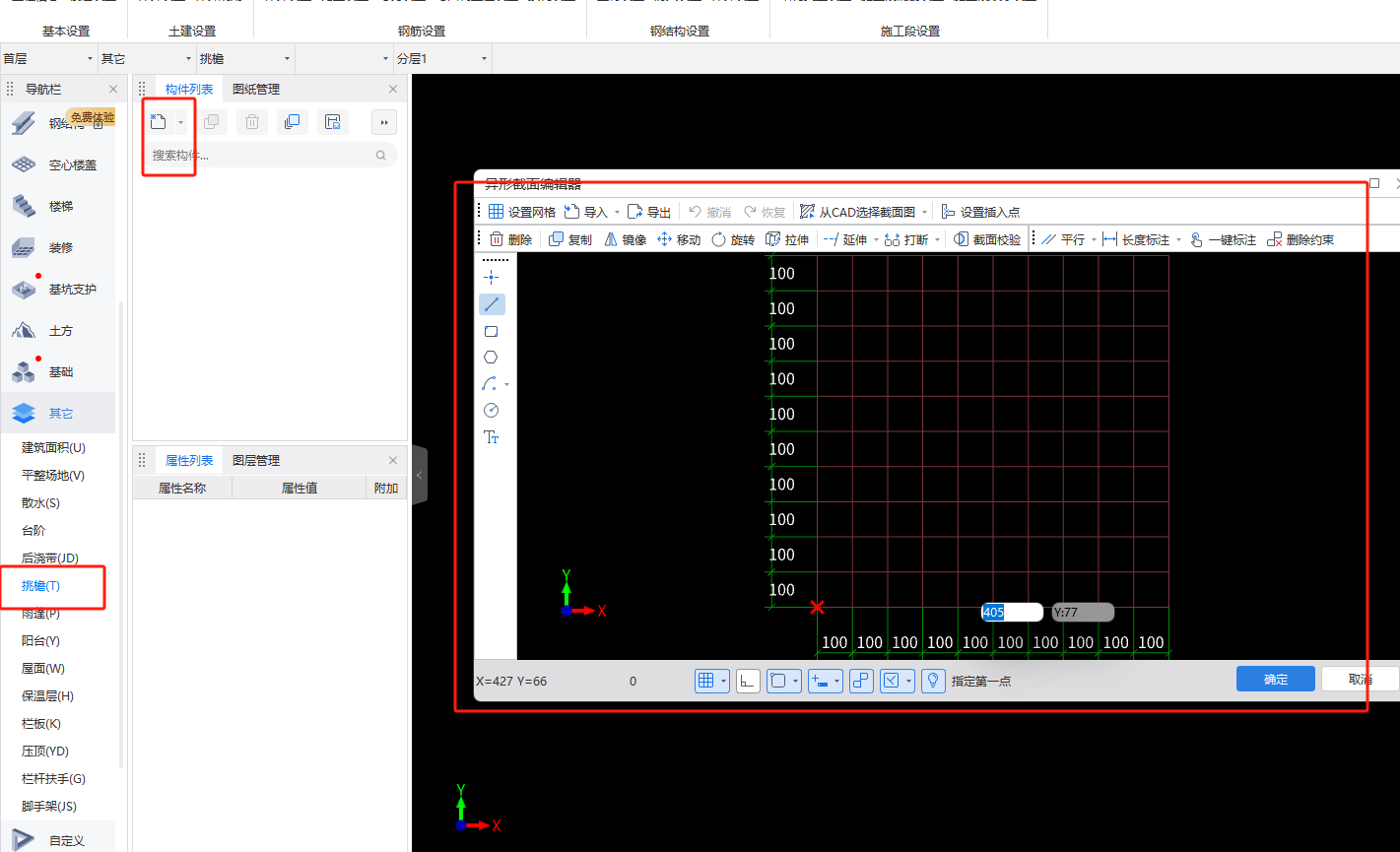Click the expand chevrons in 构件列表 toolbar

tap(384, 122)
